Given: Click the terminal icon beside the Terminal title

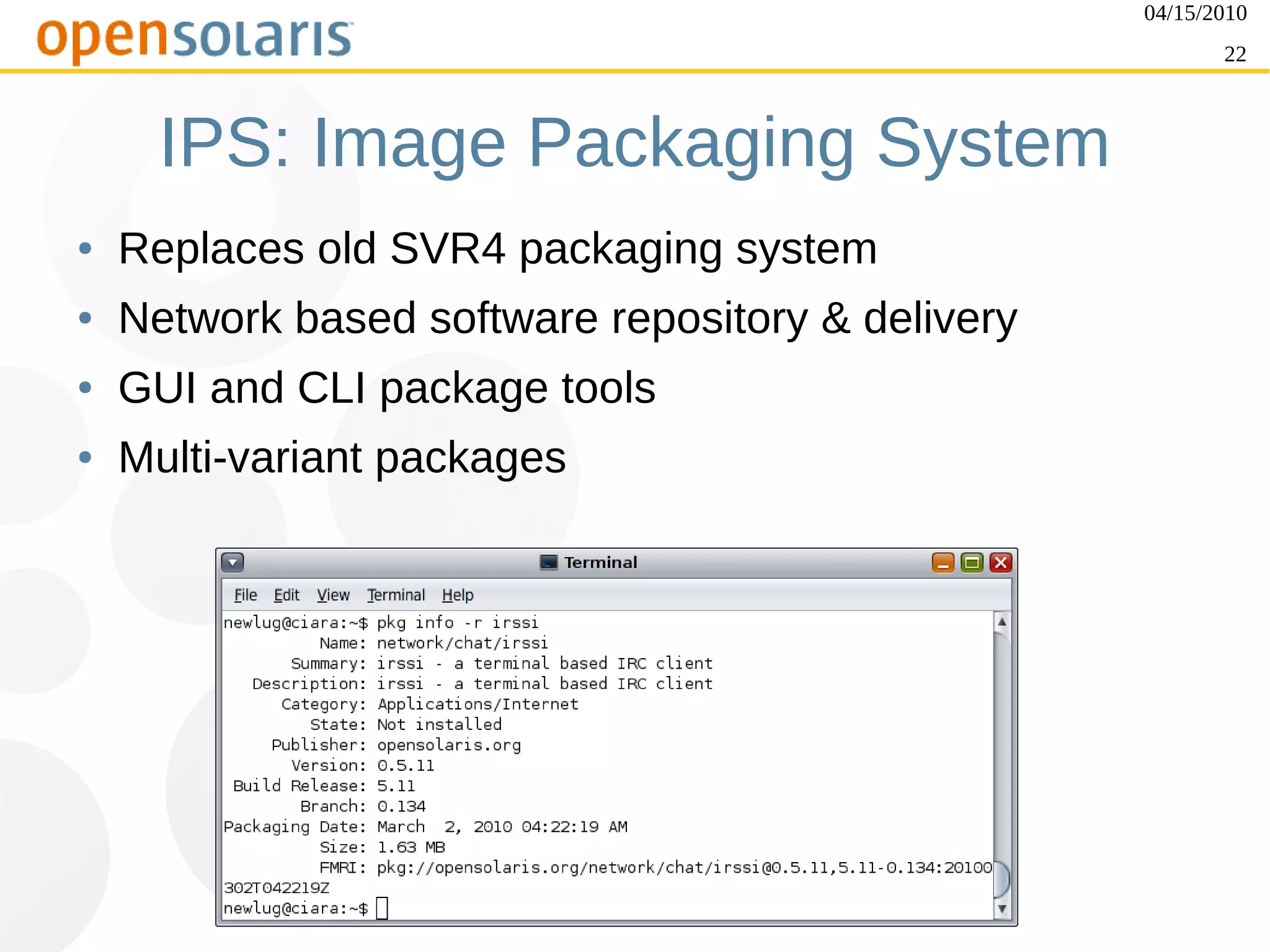Looking at the screenshot, I should tap(549, 563).
